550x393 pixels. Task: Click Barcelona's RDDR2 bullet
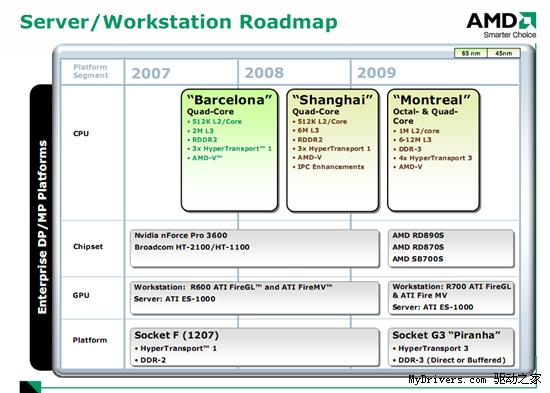tap(202, 140)
